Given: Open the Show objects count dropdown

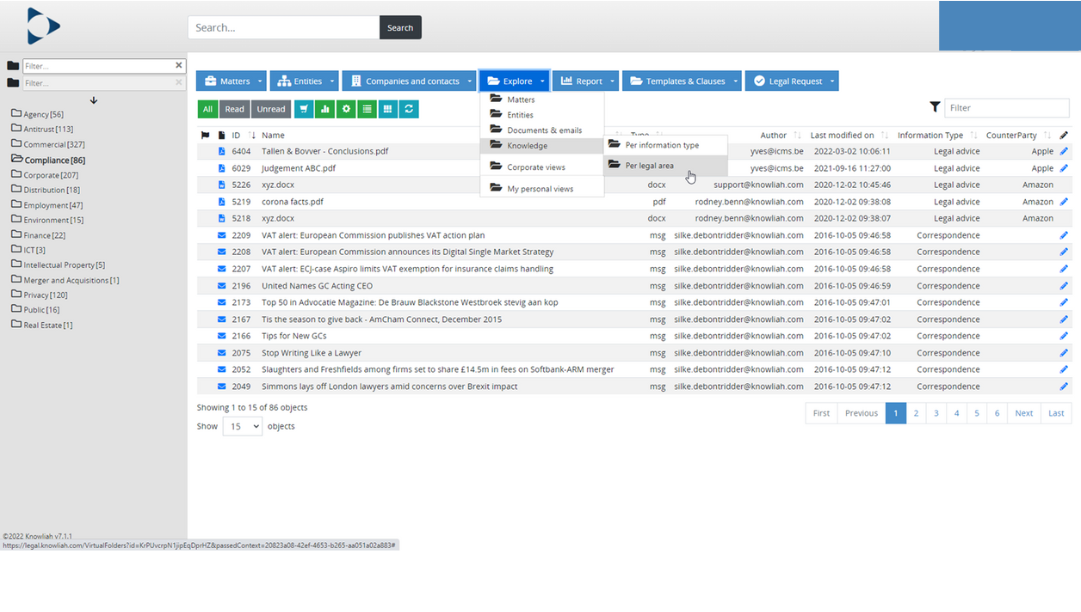Looking at the screenshot, I should tap(243, 426).
